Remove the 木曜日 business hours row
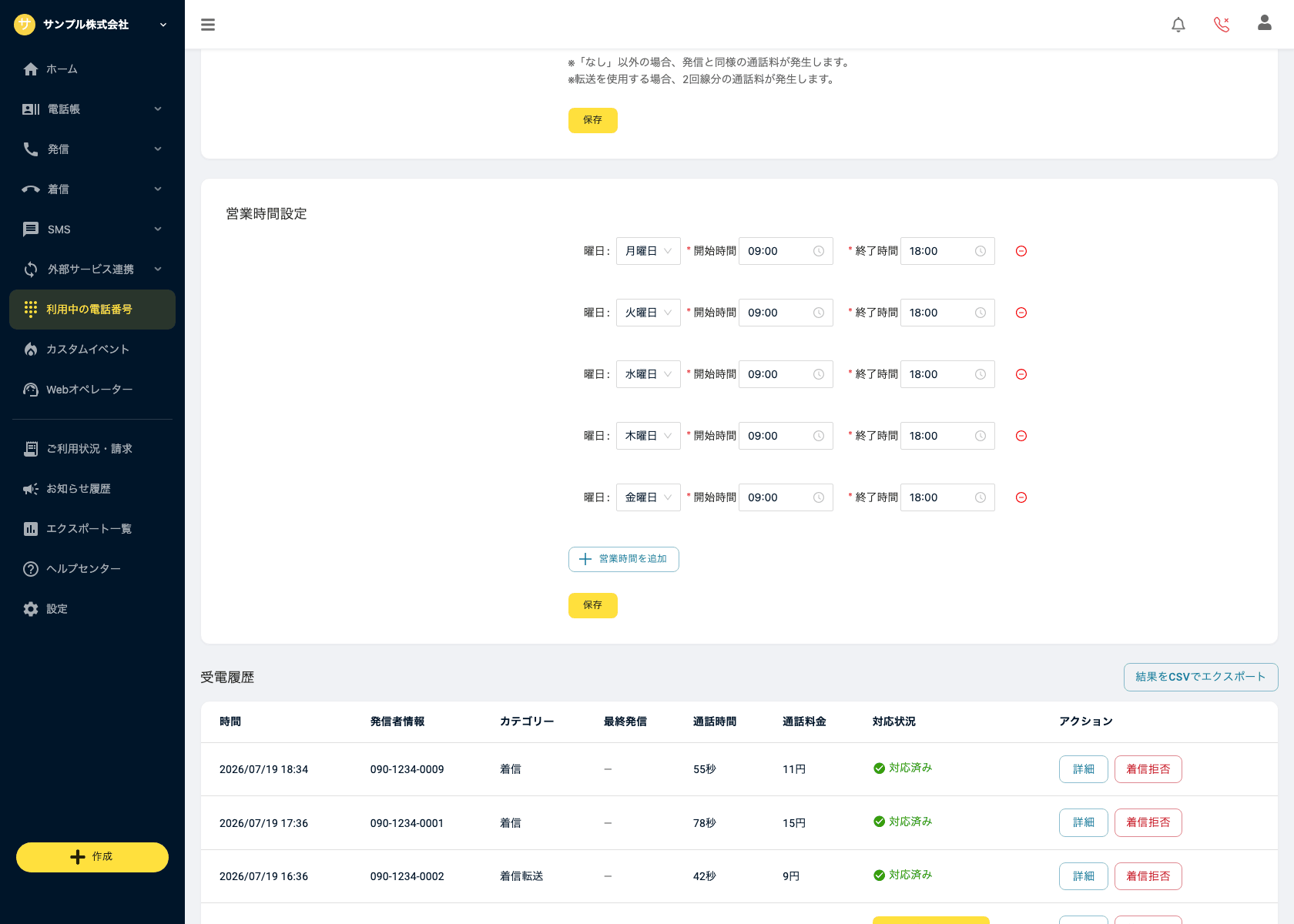Screen dimensions: 1294x924 (x=1021, y=436)
